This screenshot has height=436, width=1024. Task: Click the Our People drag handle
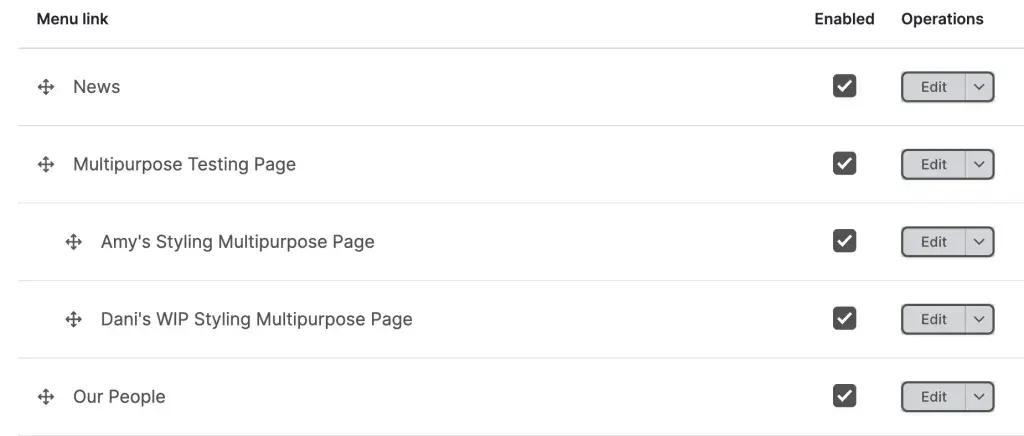tap(45, 397)
